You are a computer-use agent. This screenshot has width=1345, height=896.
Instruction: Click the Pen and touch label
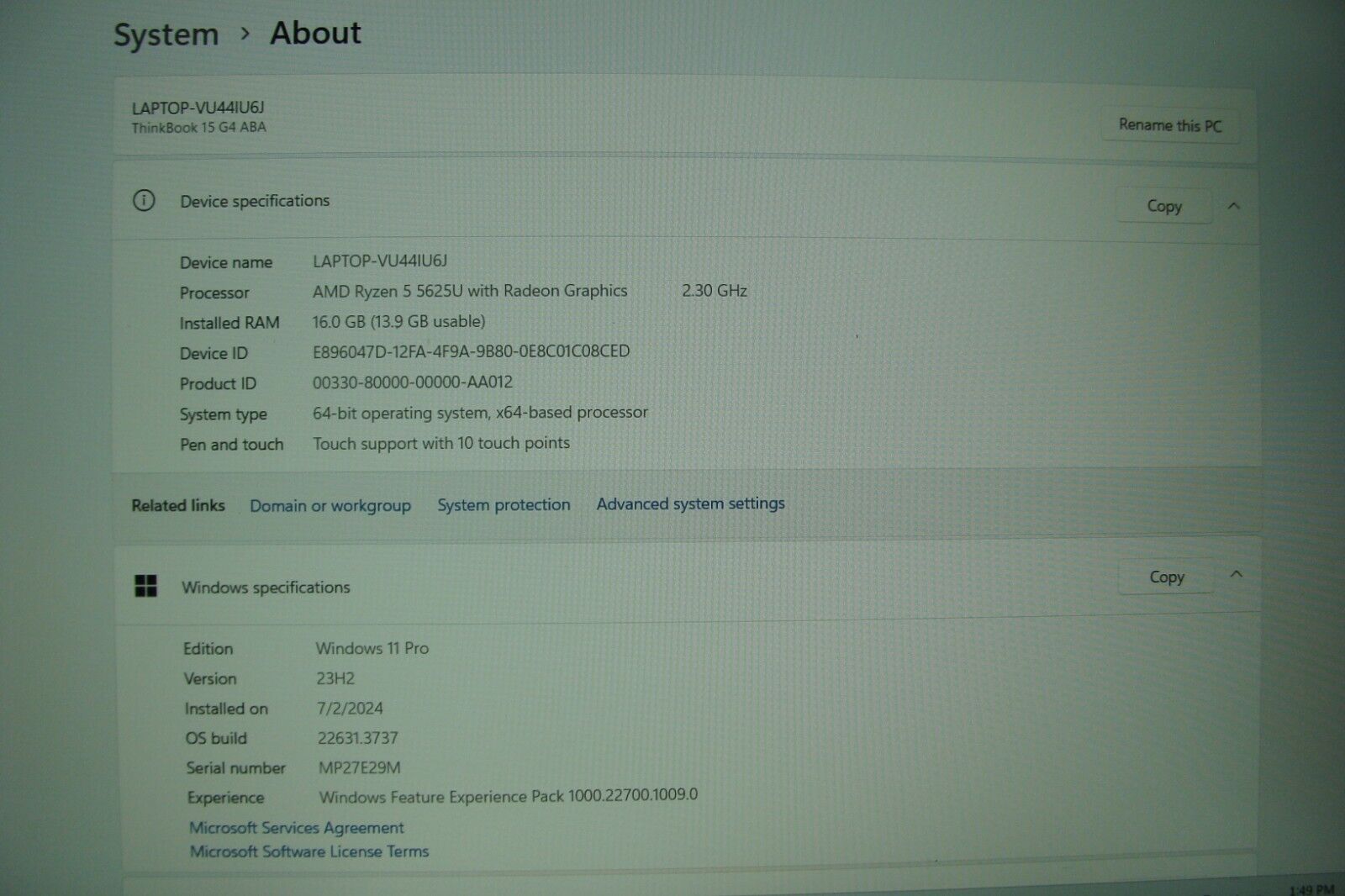[x=232, y=445]
